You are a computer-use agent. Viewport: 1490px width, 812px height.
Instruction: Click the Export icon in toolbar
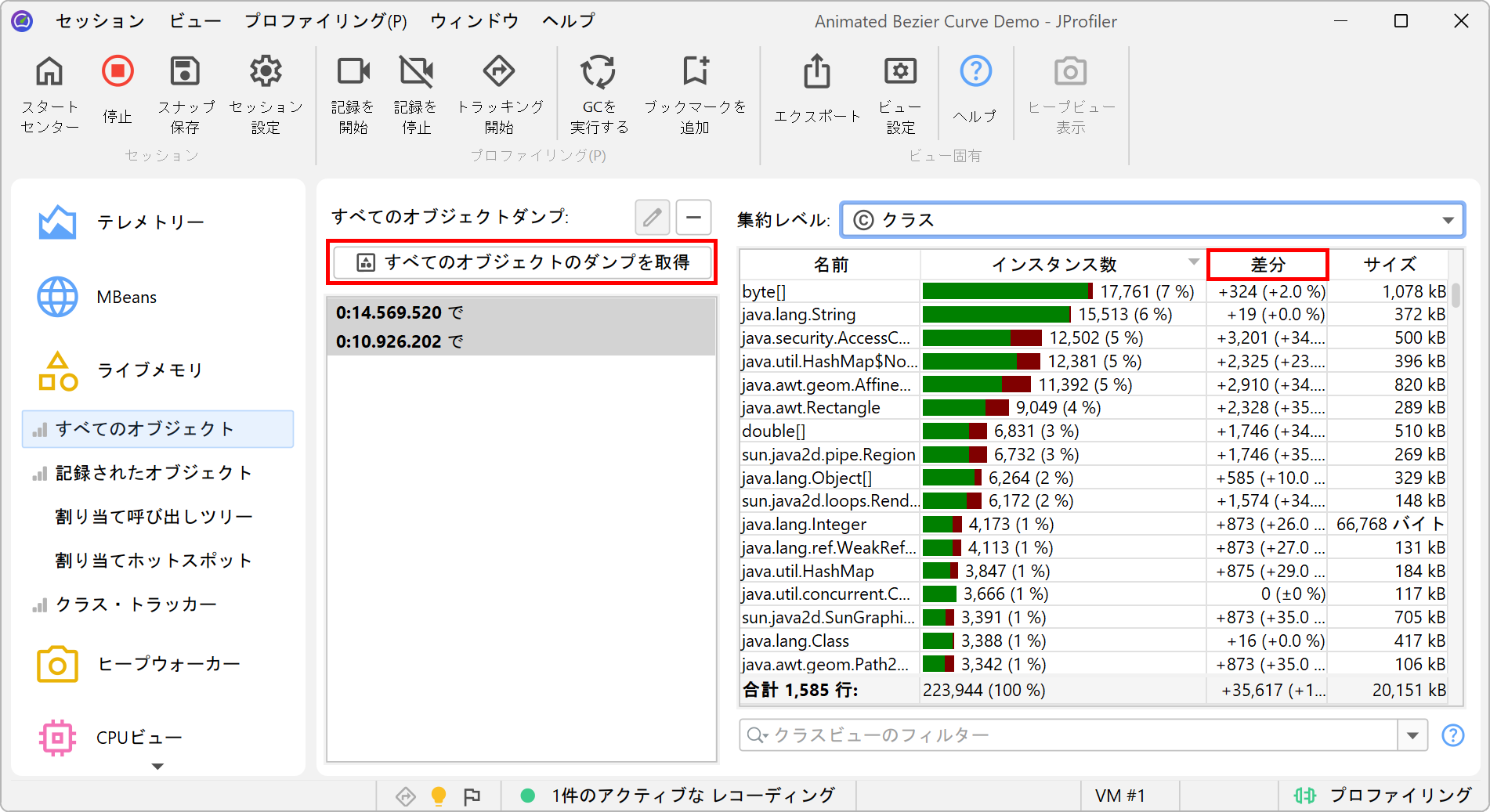(x=817, y=72)
